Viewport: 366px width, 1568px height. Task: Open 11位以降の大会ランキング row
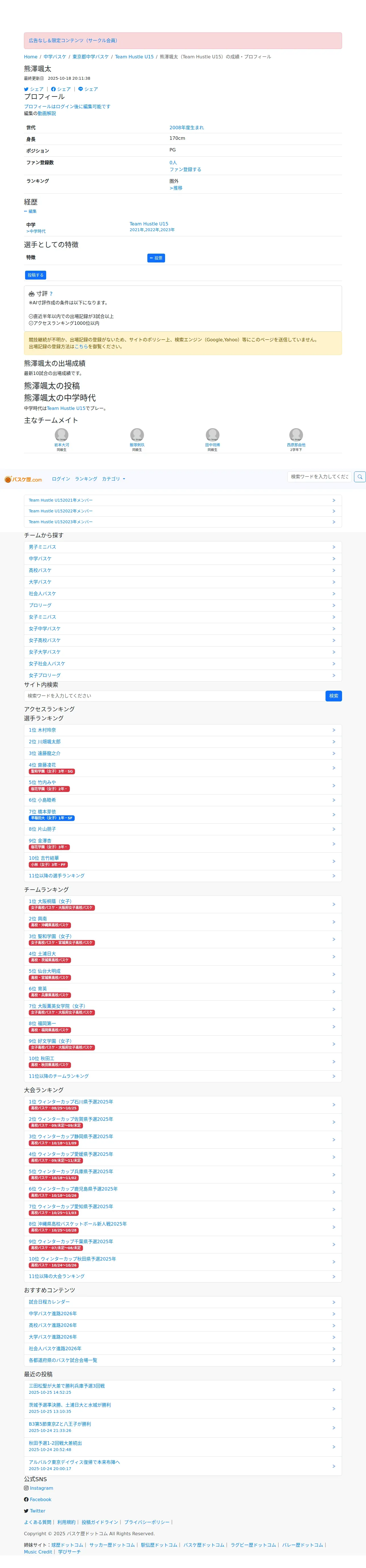(x=183, y=1276)
